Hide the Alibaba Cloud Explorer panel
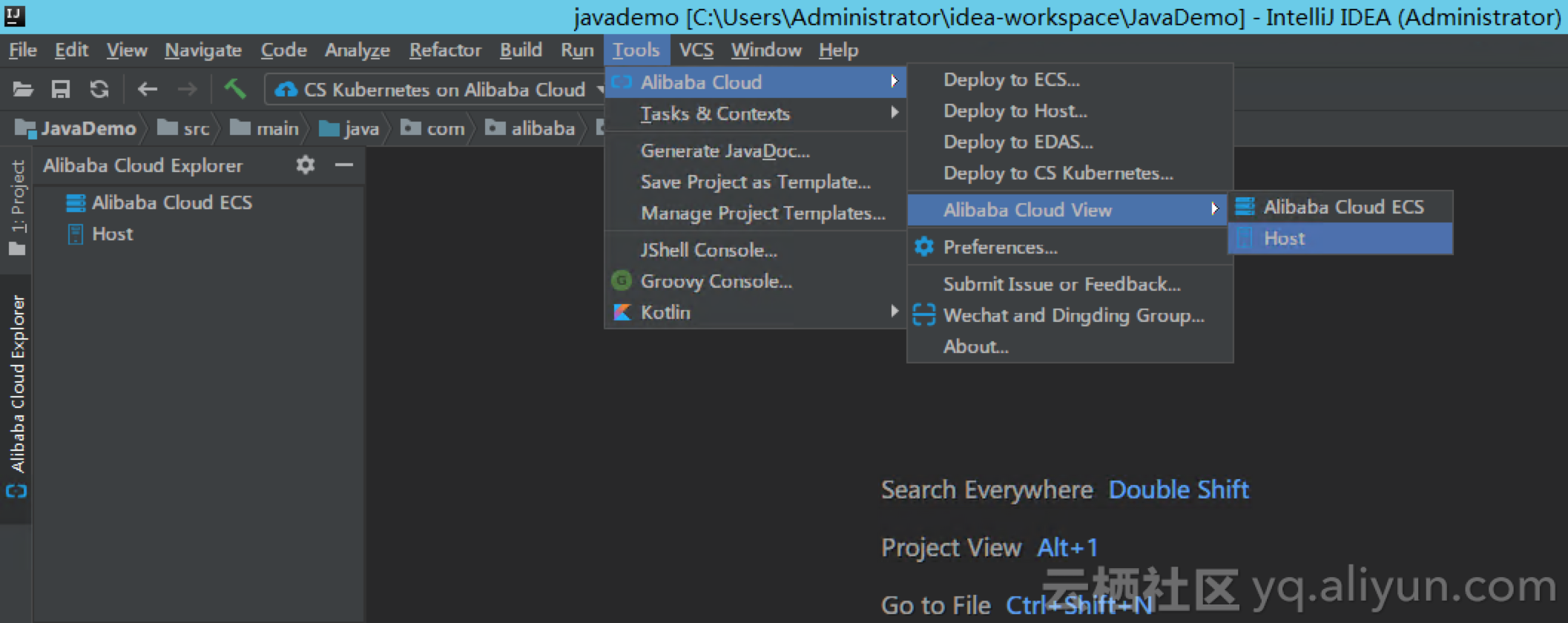Viewport: 1568px width, 623px height. click(344, 165)
